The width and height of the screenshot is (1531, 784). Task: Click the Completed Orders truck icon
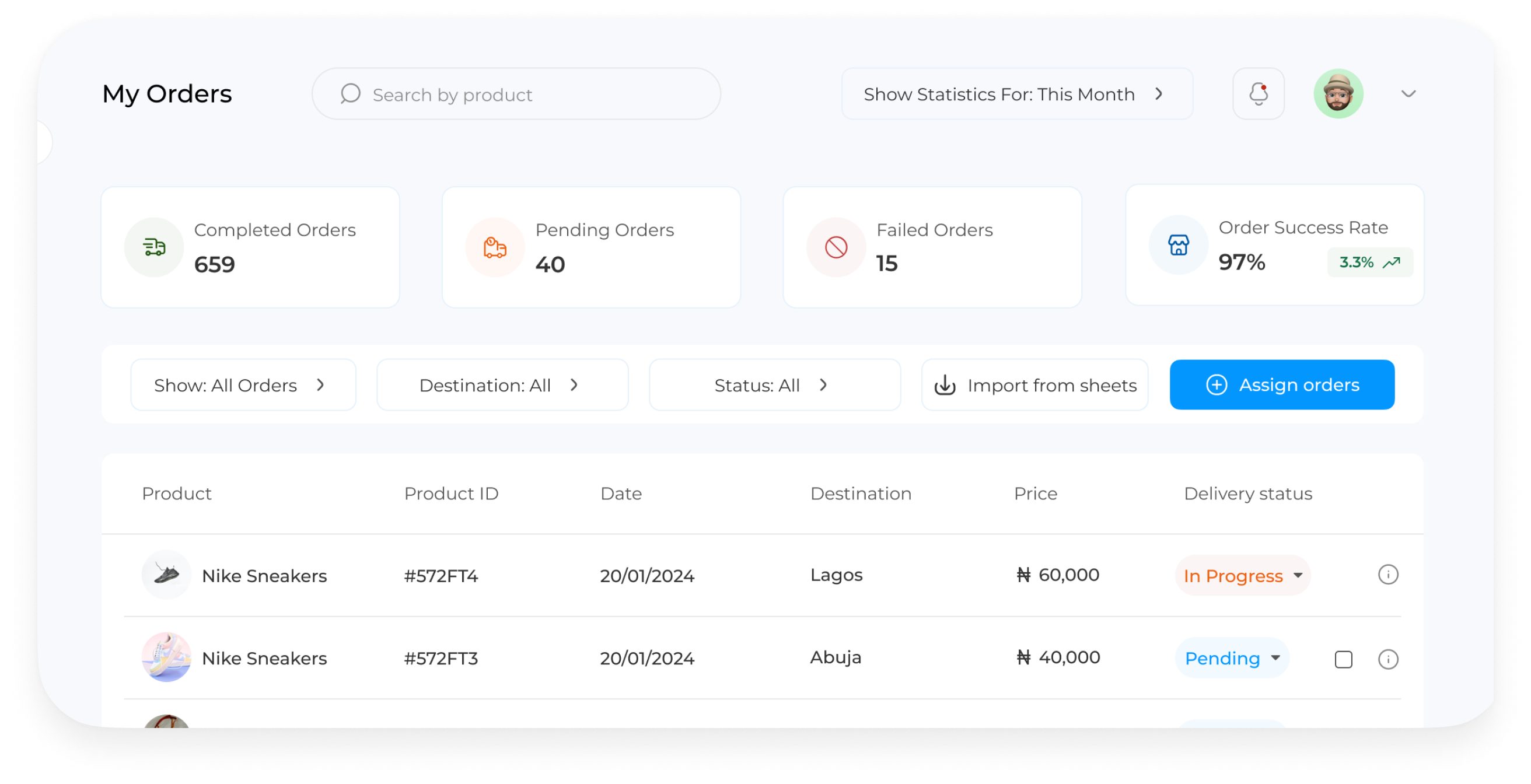pyautogui.click(x=154, y=247)
